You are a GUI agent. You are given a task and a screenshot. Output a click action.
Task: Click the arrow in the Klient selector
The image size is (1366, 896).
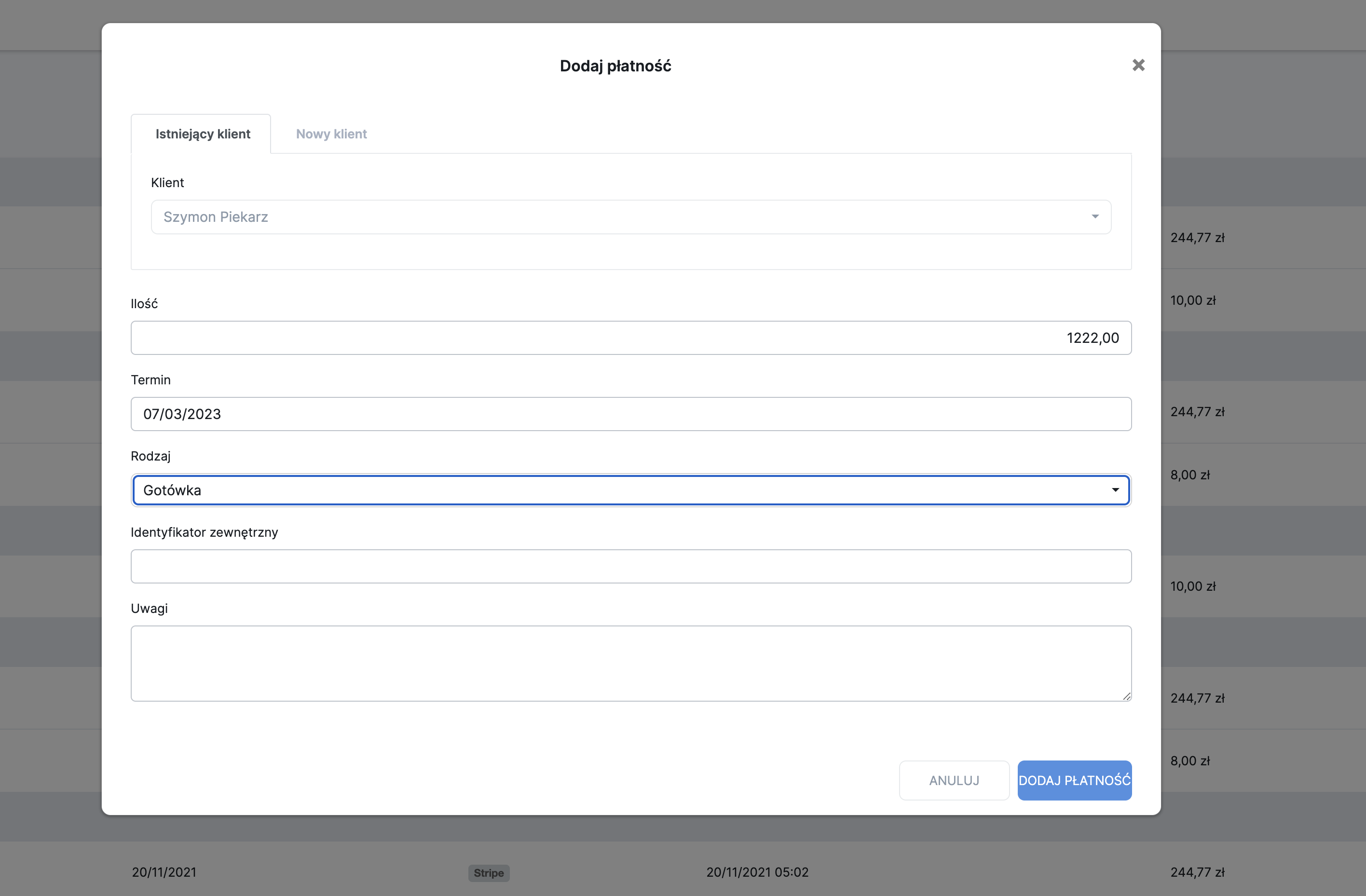tap(1094, 217)
